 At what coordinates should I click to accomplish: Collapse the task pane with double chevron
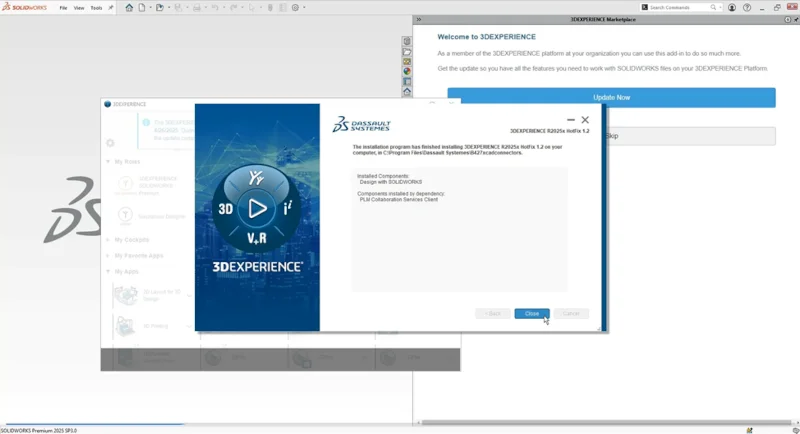(418, 20)
